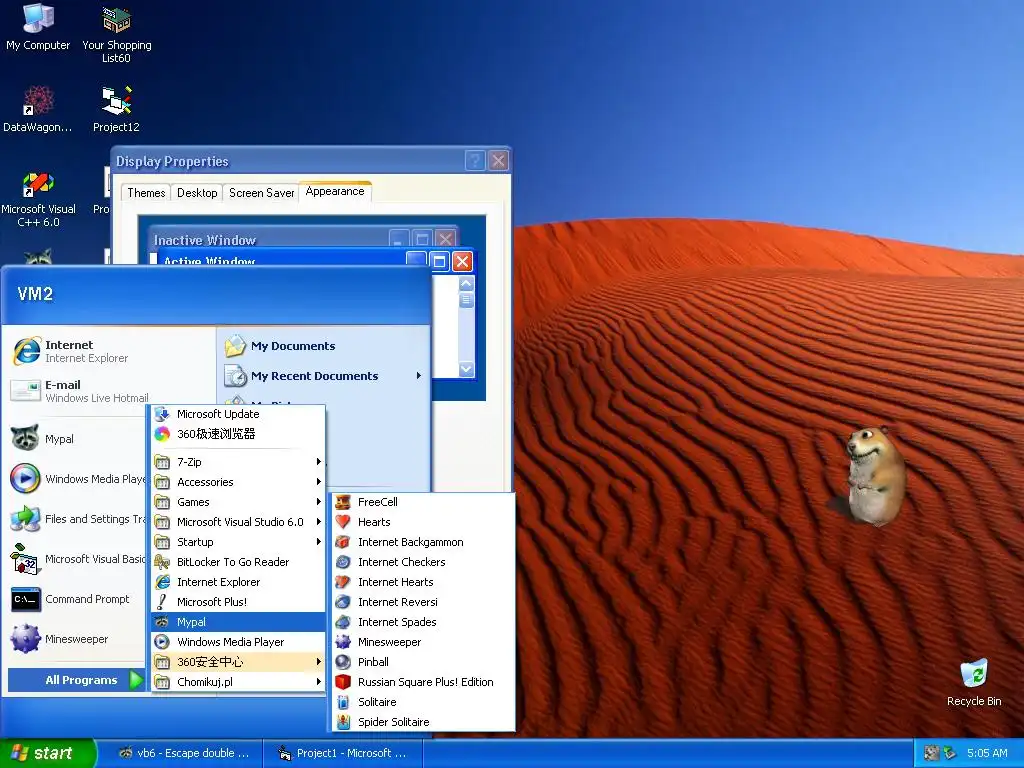1024x768 pixels.
Task: Expand the 7-Zip program folder
Action: coord(238,462)
